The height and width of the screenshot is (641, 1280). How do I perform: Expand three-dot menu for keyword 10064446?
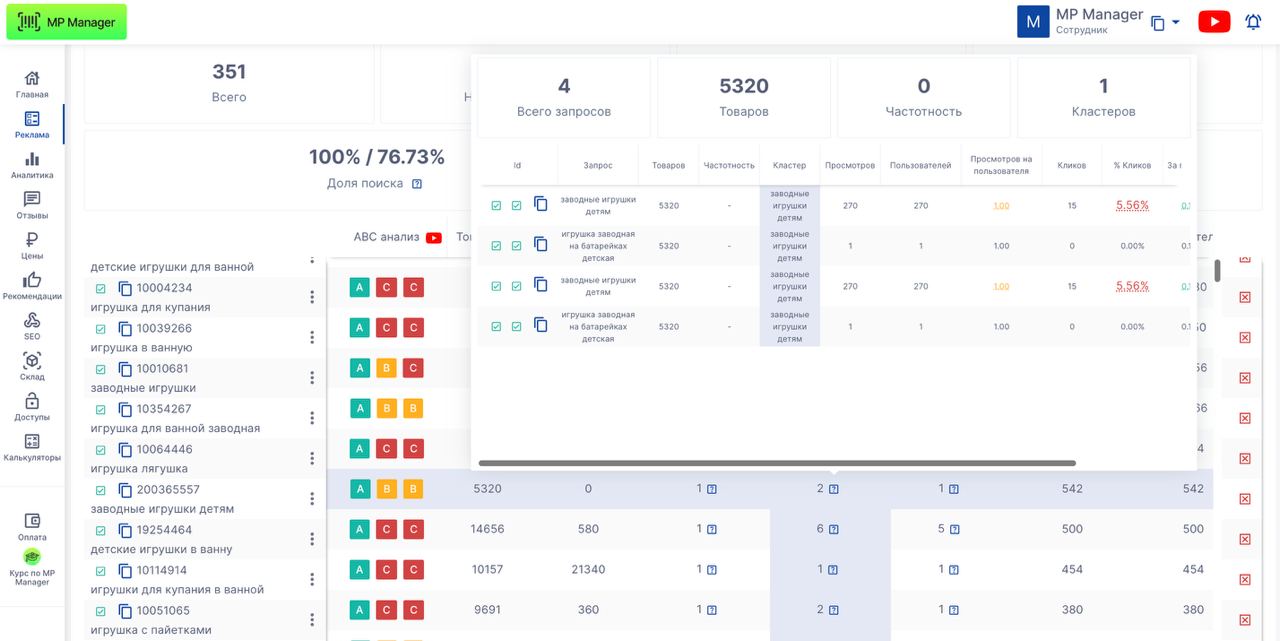312,459
